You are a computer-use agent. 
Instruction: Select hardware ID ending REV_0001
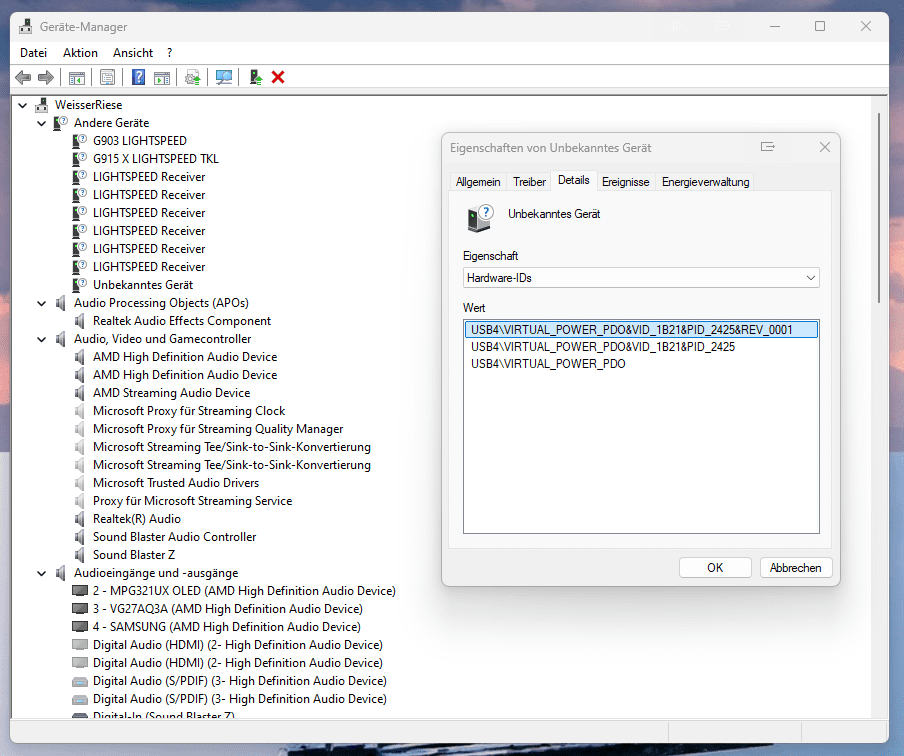(x=641, y=329)
